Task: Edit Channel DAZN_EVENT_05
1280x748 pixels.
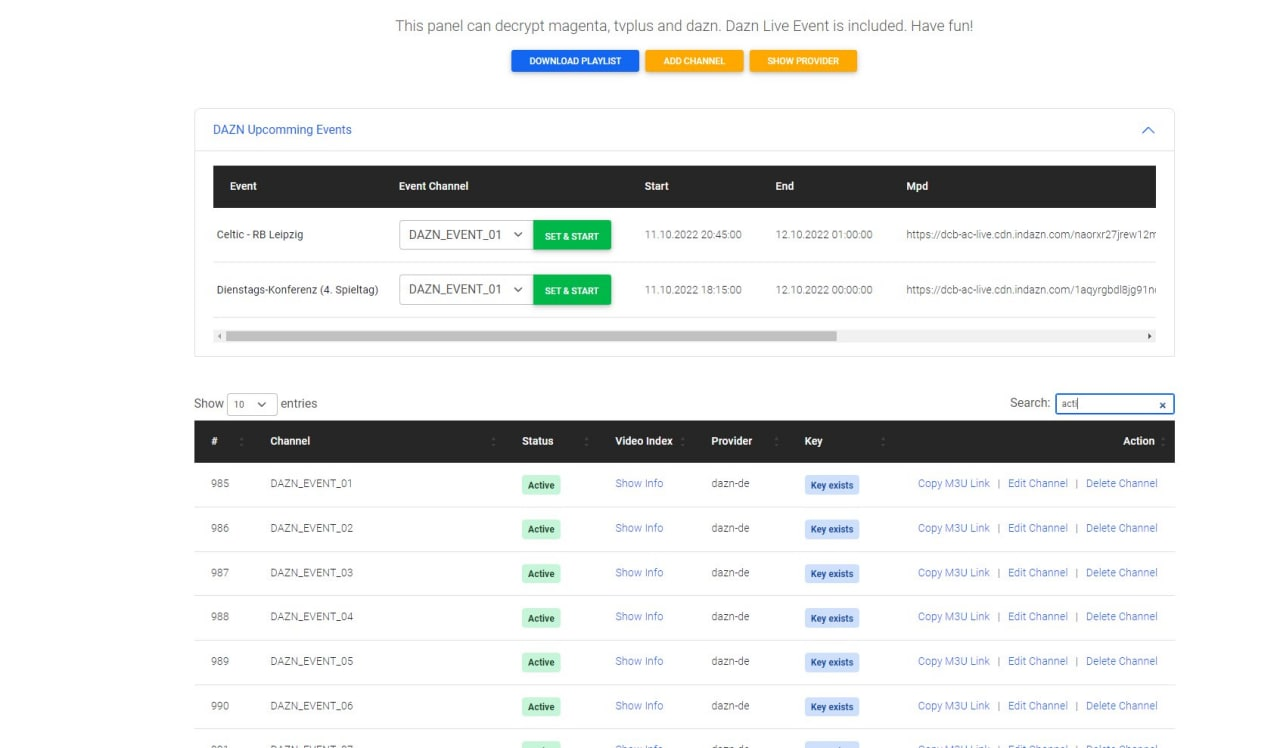Action: click(x=1038, y=661)
